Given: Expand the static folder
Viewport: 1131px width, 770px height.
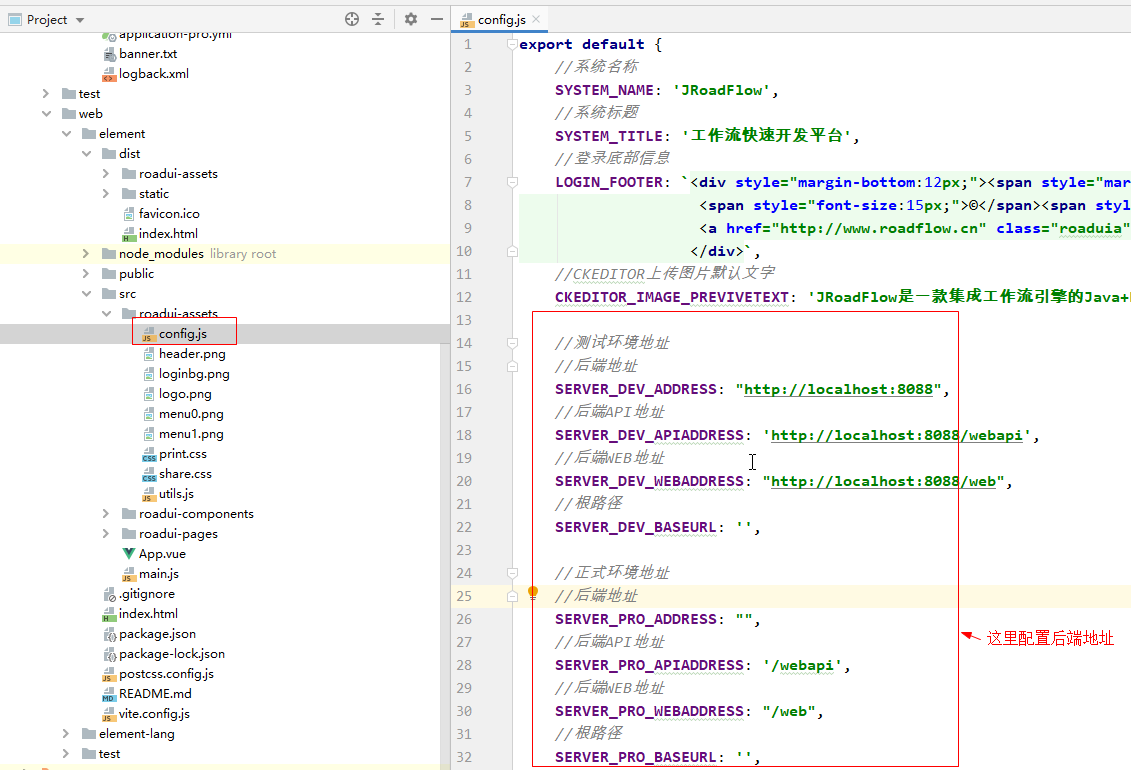Looking at the screenshot, I should 106,194.
